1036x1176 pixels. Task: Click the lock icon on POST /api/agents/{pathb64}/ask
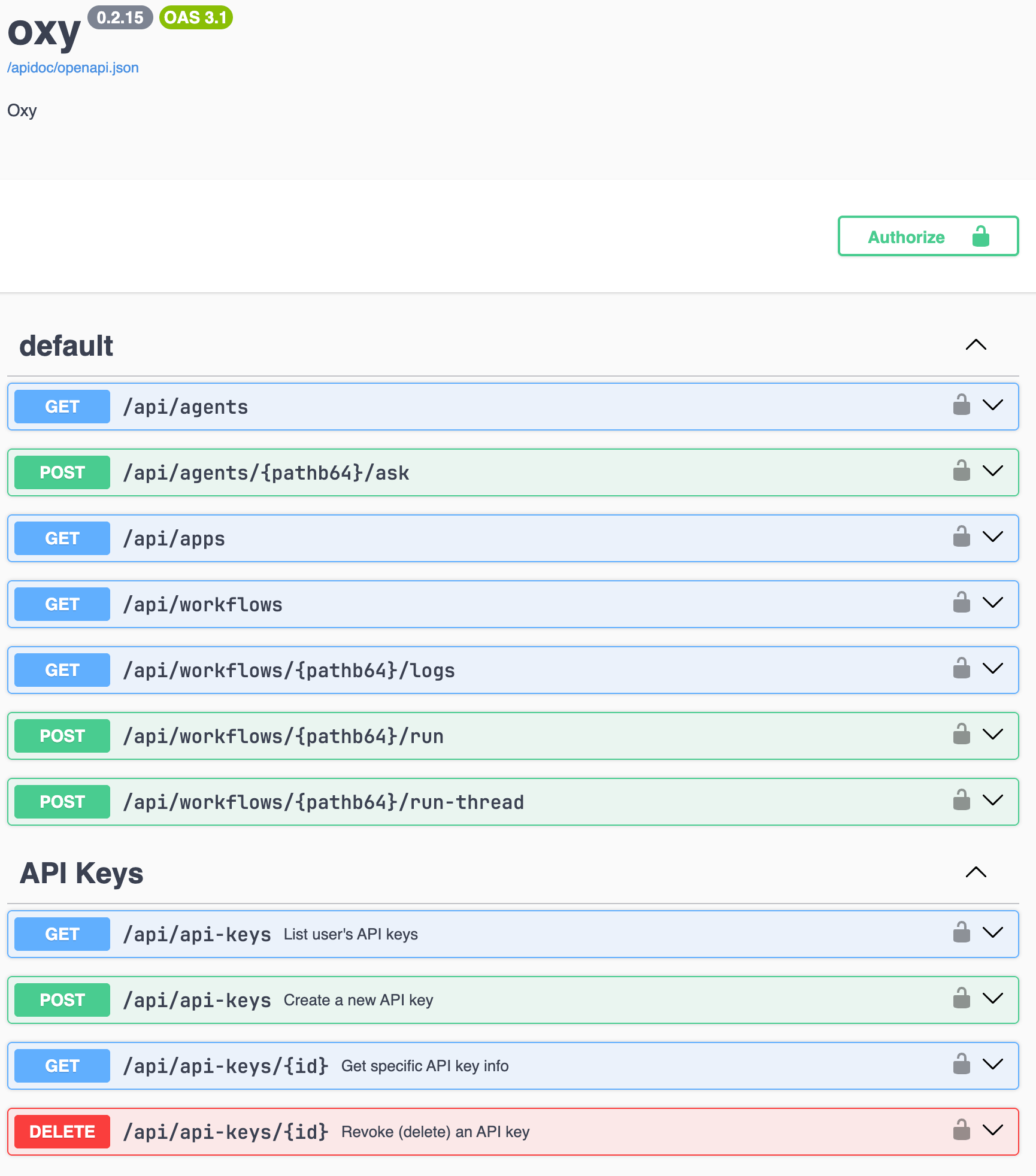click(x=962, y=471)
